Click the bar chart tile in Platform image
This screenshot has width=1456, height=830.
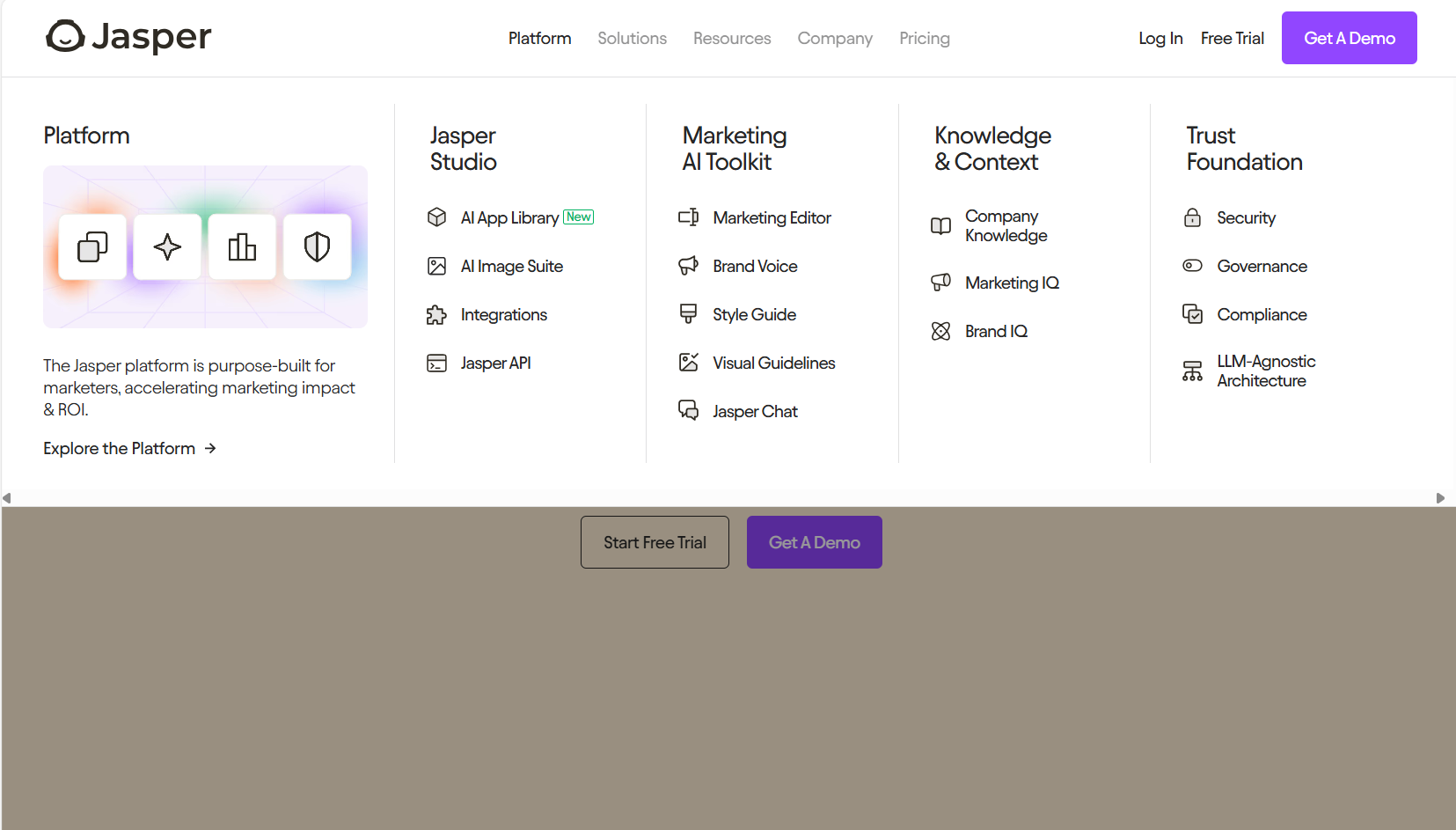(x=242, y=247)
